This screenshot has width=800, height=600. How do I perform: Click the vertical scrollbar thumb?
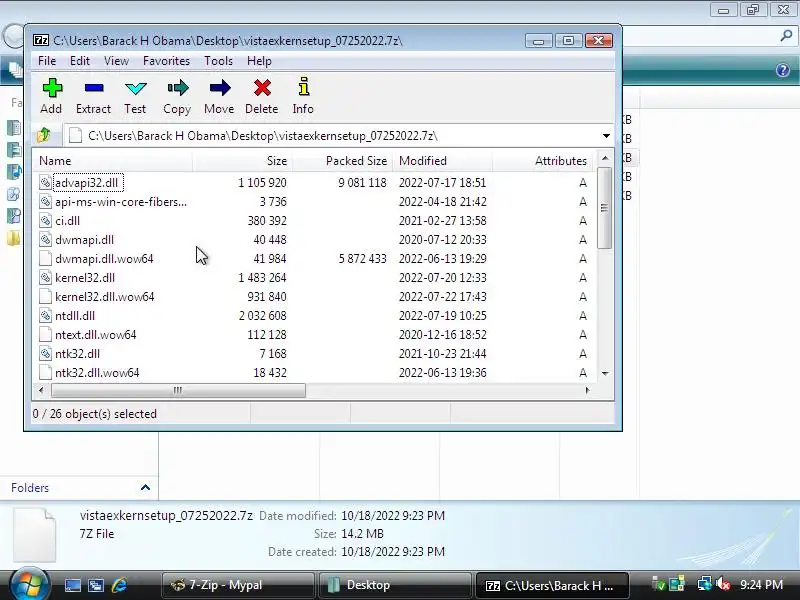(x=605, y=208)
